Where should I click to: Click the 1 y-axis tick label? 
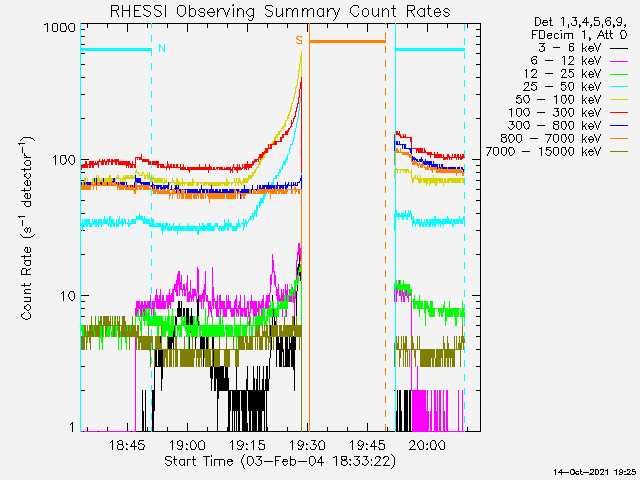point(72,427)
